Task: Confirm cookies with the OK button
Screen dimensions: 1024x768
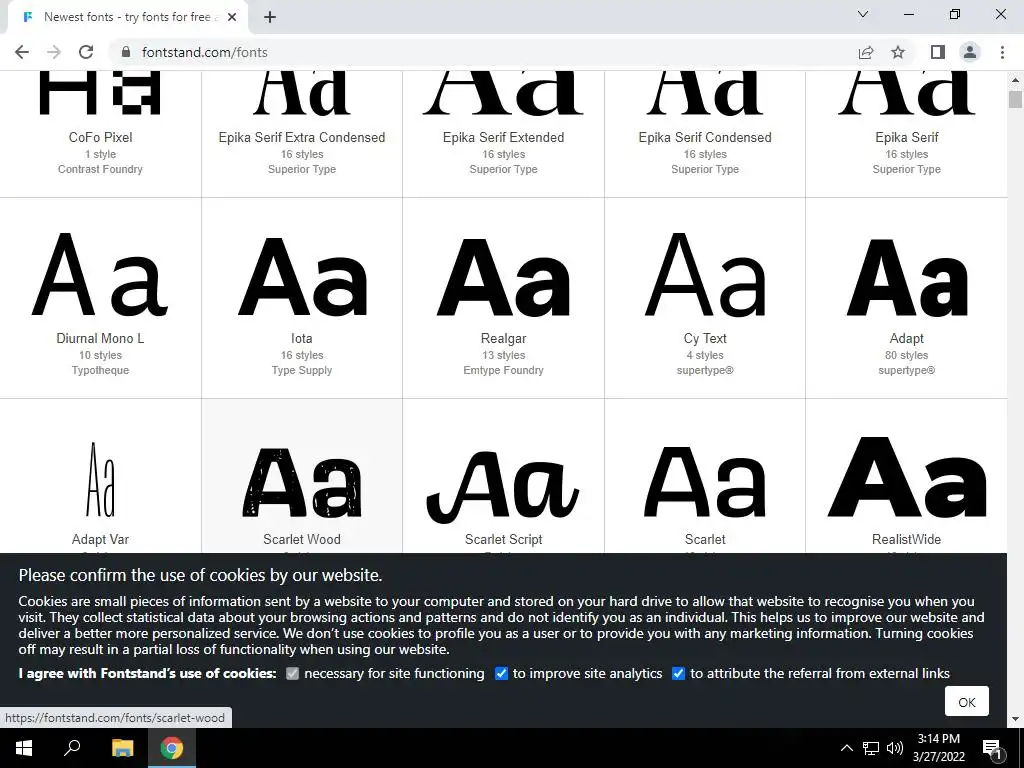Action: point(967,701)
